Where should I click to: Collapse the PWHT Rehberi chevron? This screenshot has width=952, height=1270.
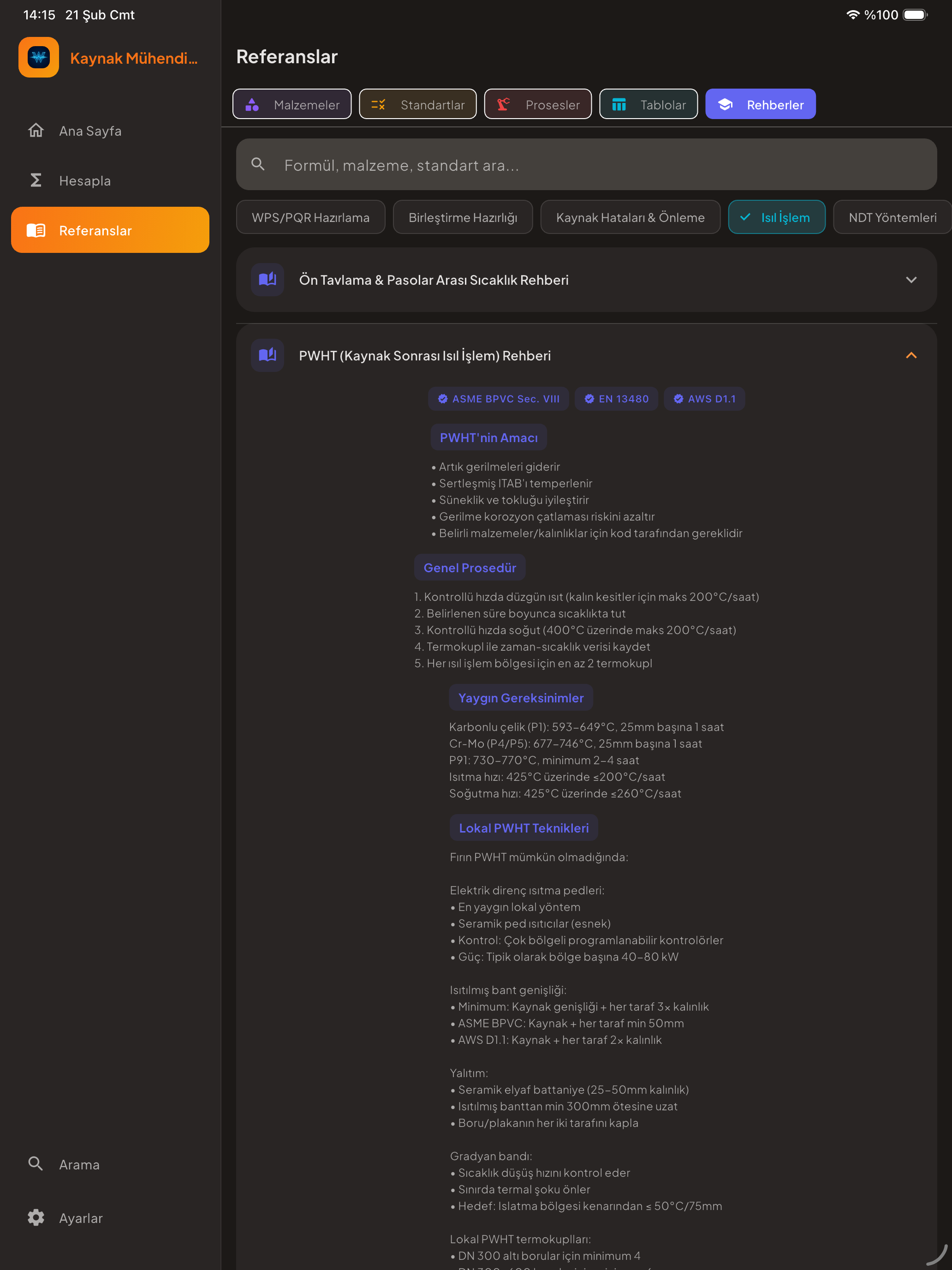[911, 355]
